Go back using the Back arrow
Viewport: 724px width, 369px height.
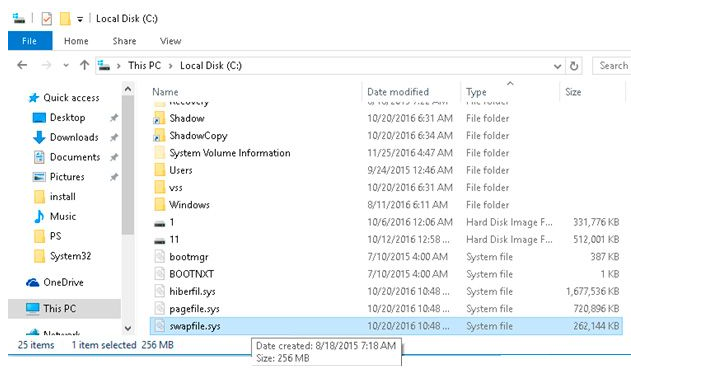pyautogui.click(x=22, y=66)
